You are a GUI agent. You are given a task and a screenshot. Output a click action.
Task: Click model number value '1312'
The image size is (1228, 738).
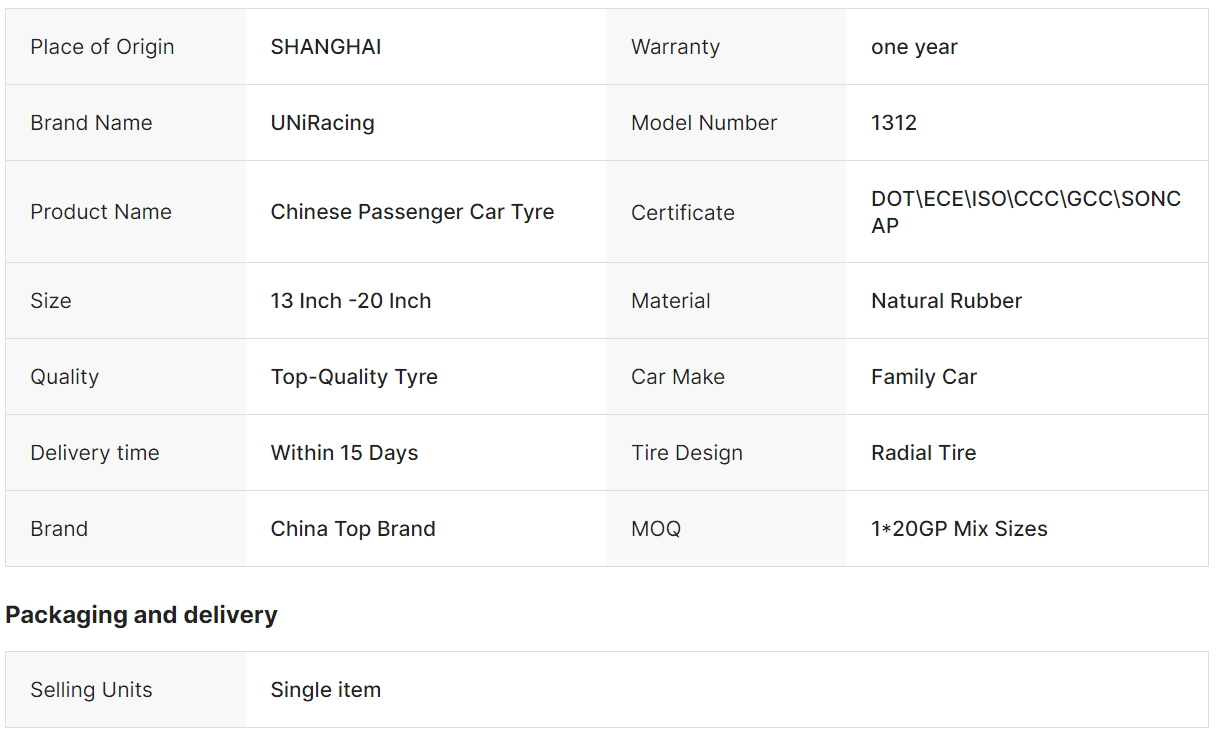point(894,123)
